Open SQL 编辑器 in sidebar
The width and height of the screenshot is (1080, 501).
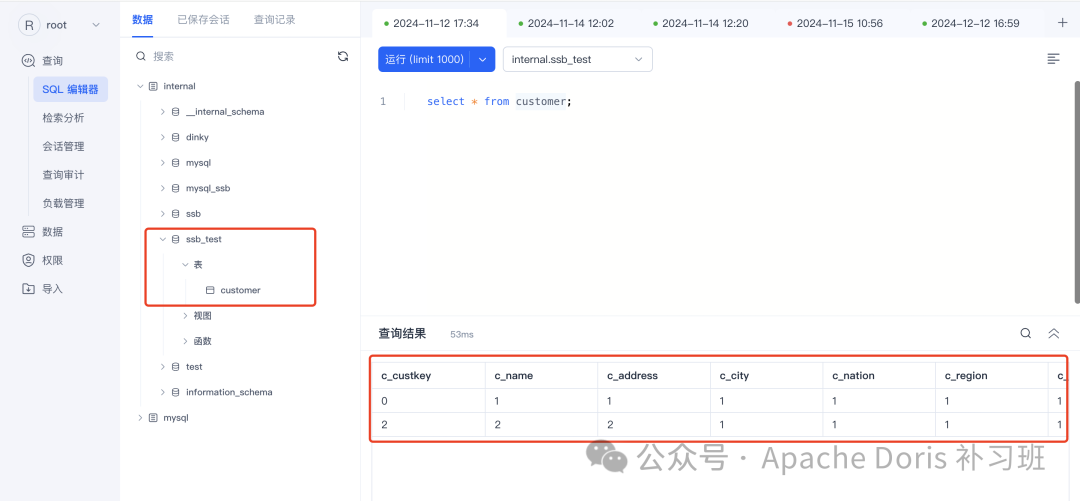click(70, 89)
